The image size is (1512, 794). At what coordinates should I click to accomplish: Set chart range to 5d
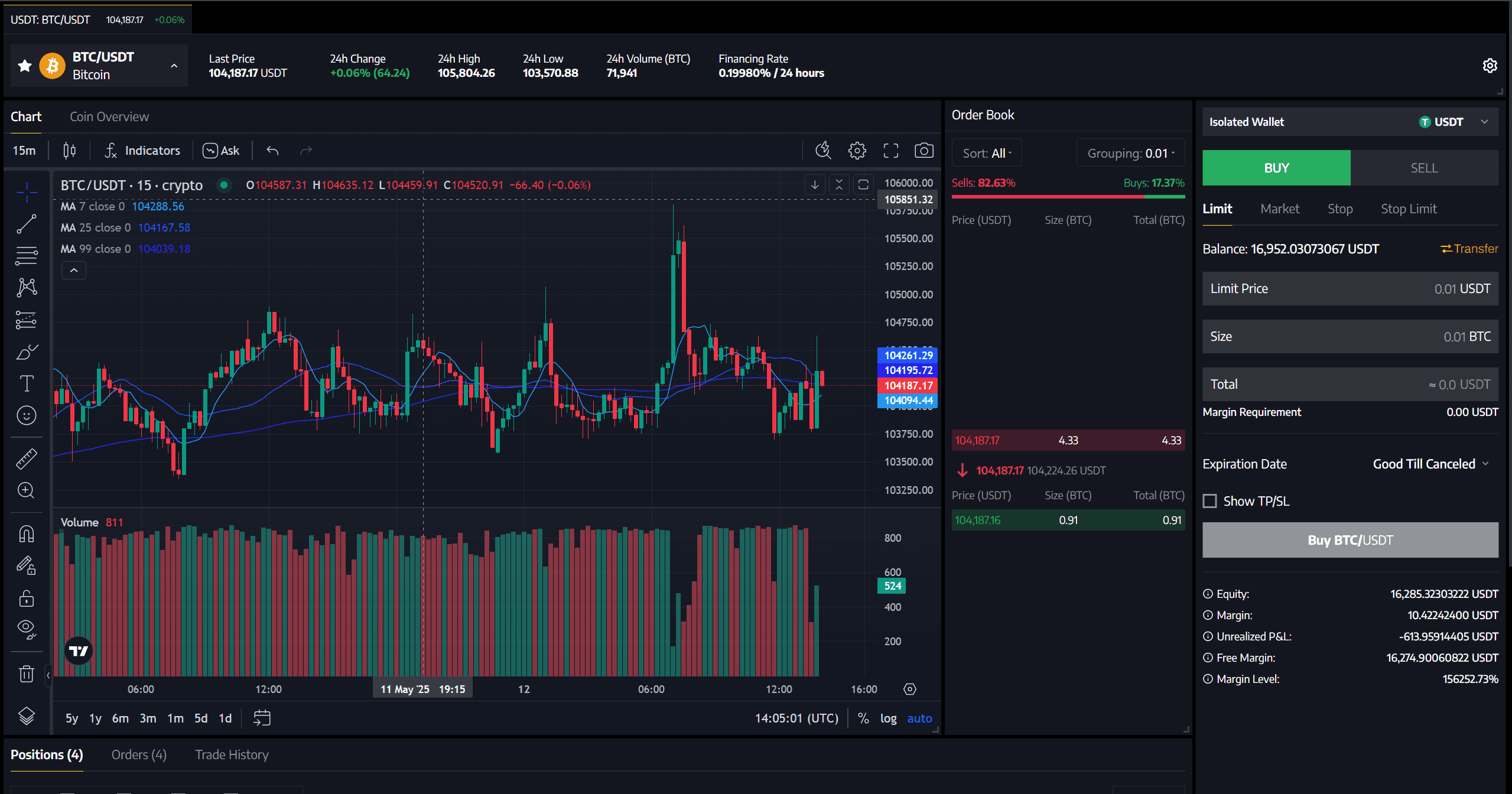tap(201, 718)
